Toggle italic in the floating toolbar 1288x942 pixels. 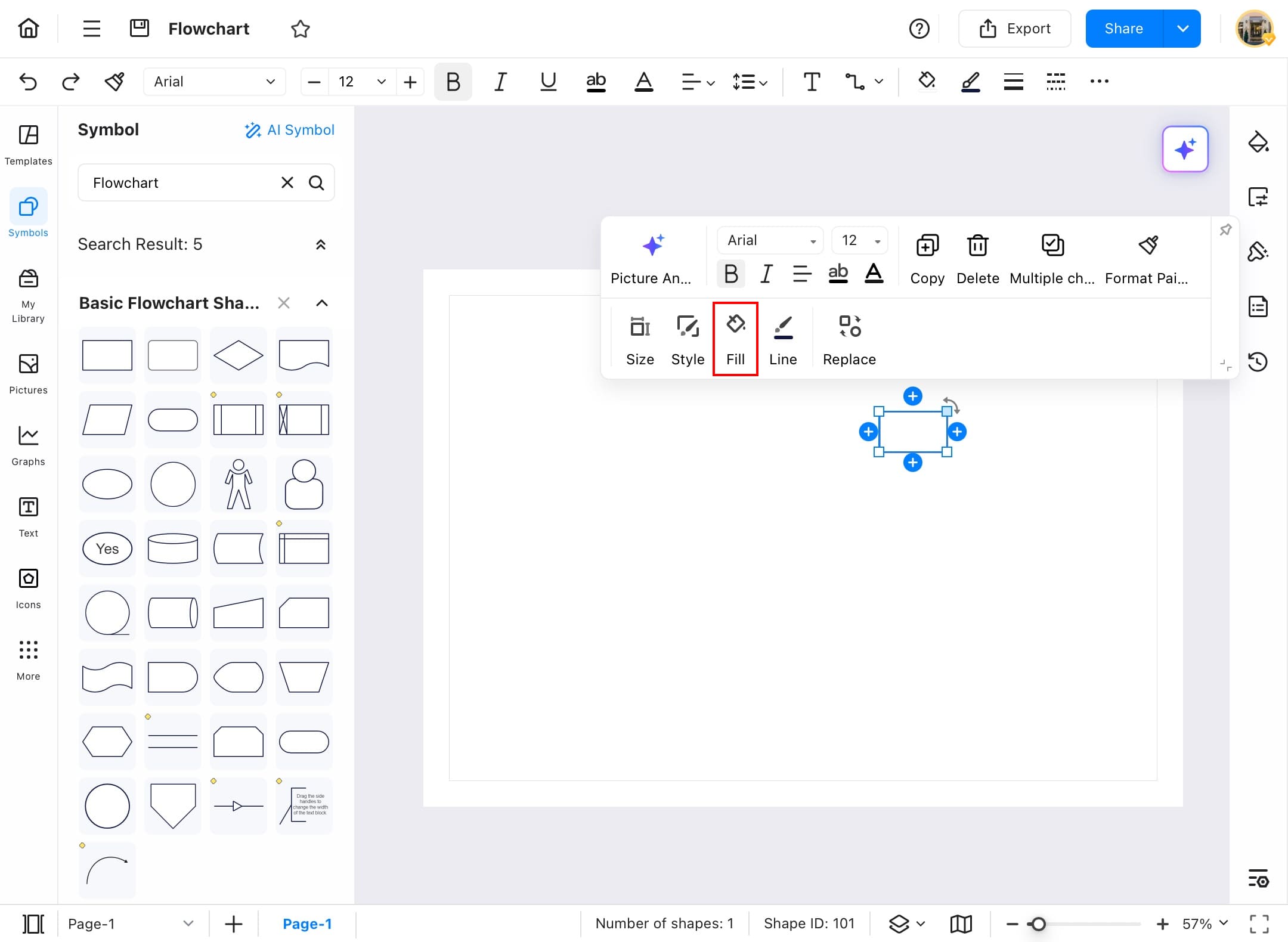[x=766, y=274]
